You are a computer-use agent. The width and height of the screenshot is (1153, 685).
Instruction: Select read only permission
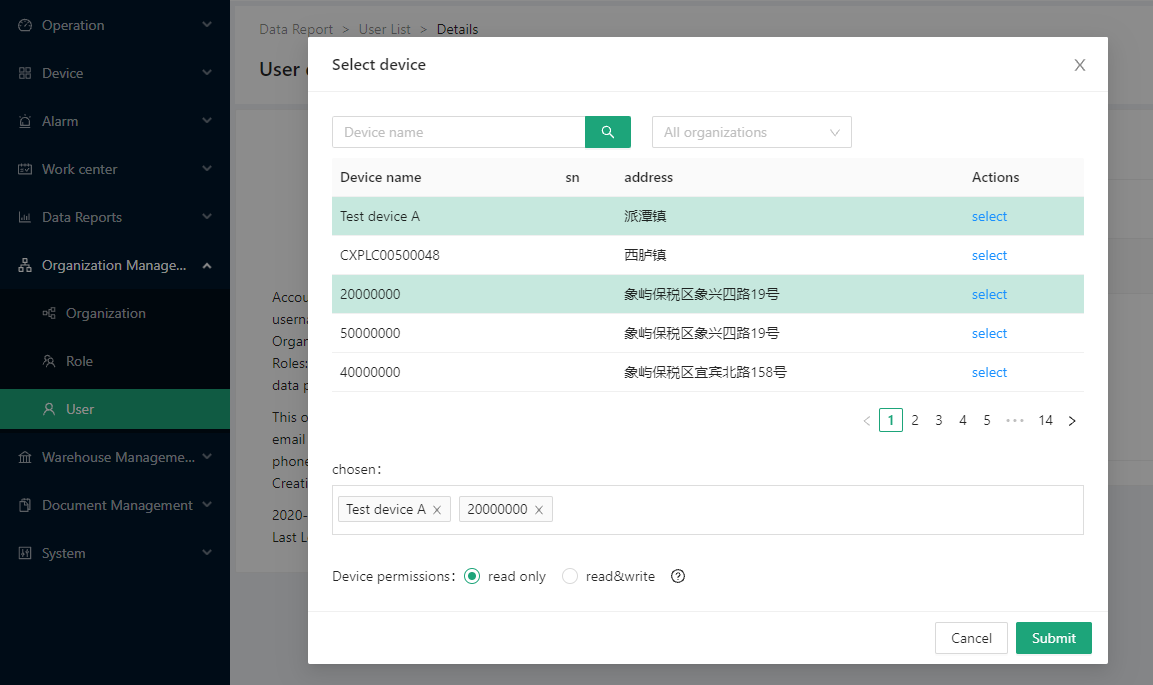tap(472, 576)
